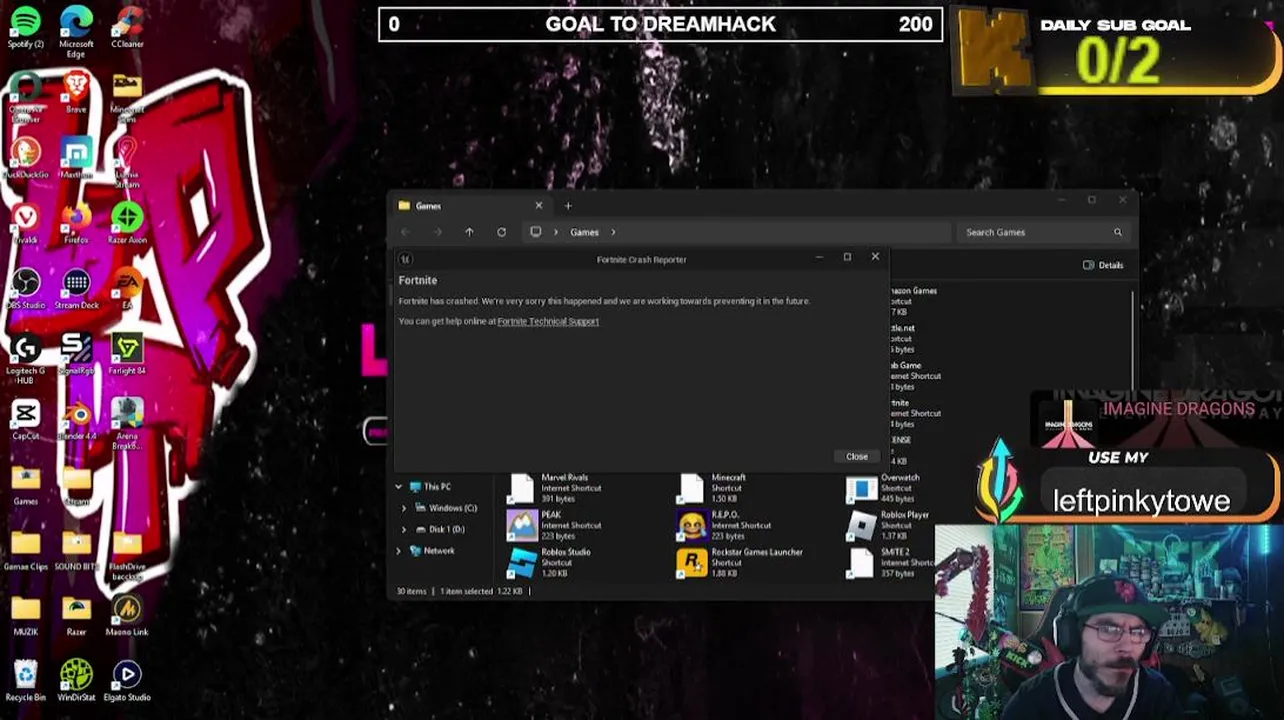Select the Recycle Bin icon

pyautogui.click(x=26, y=681)
